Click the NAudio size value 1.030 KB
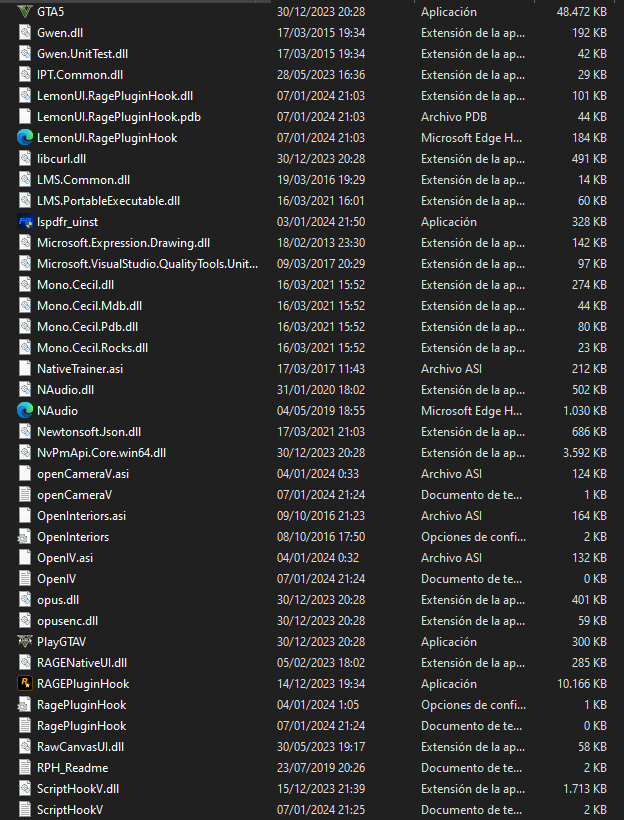 click(x=585, y=411)
